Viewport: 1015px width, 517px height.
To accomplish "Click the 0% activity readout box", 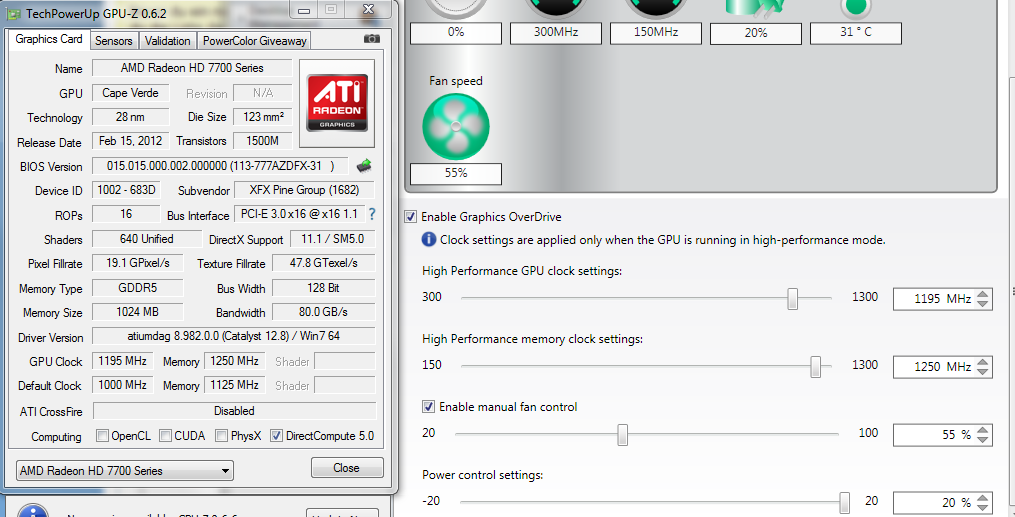I will click(456, 32).
